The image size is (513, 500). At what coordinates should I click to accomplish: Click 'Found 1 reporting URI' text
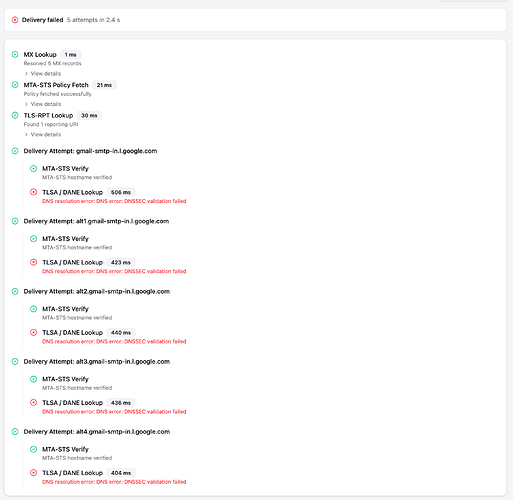tap(51, 124)
